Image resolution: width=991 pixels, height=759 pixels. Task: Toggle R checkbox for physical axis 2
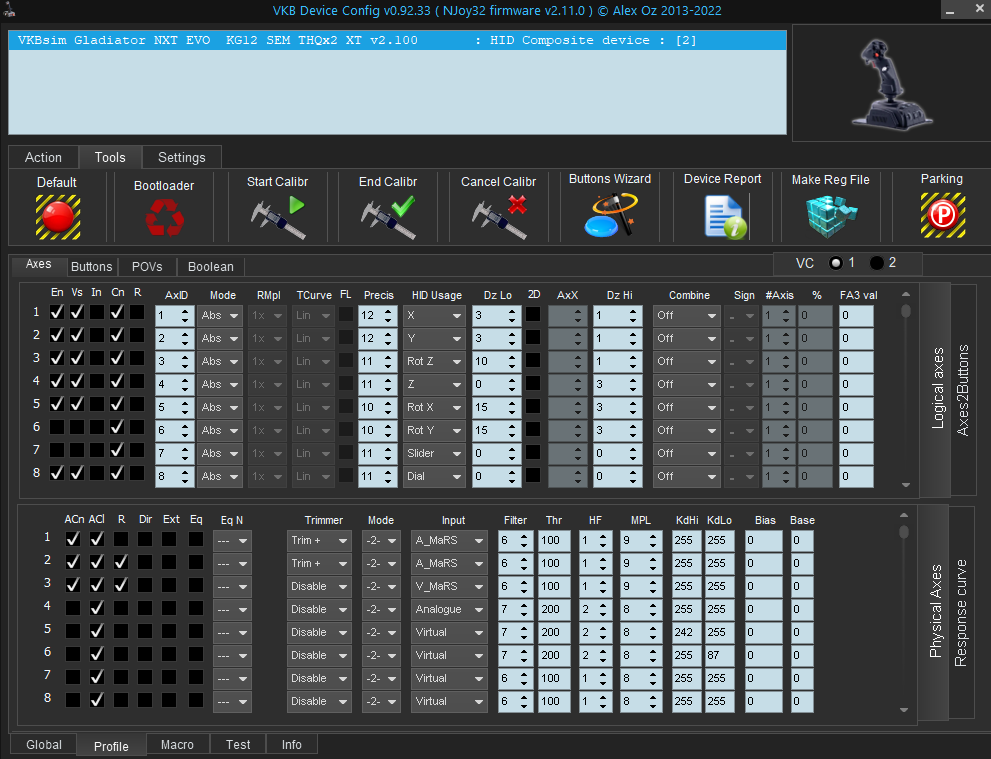(x=121, y=562)
